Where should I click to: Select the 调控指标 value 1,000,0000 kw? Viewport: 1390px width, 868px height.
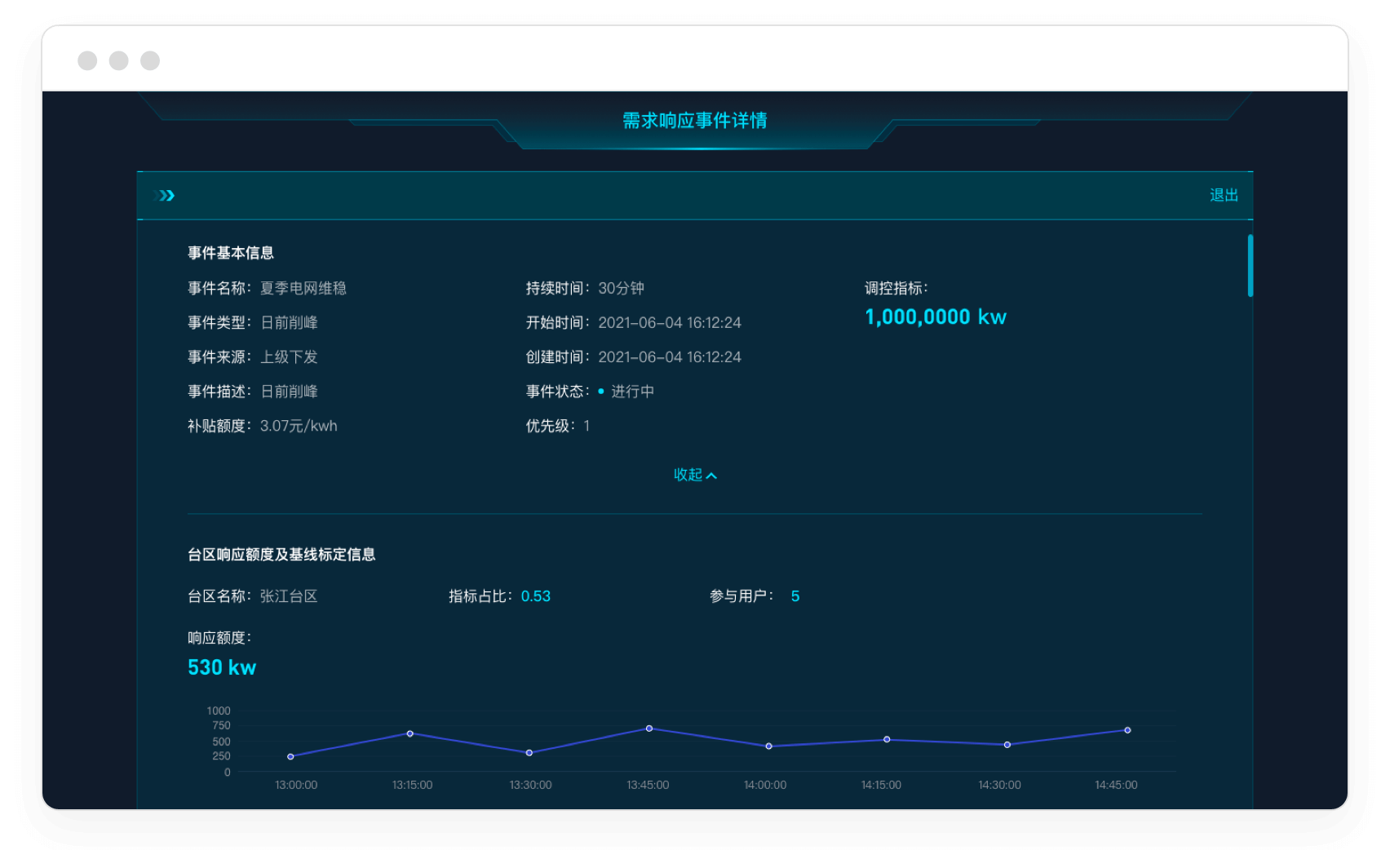tap(935, 317)
